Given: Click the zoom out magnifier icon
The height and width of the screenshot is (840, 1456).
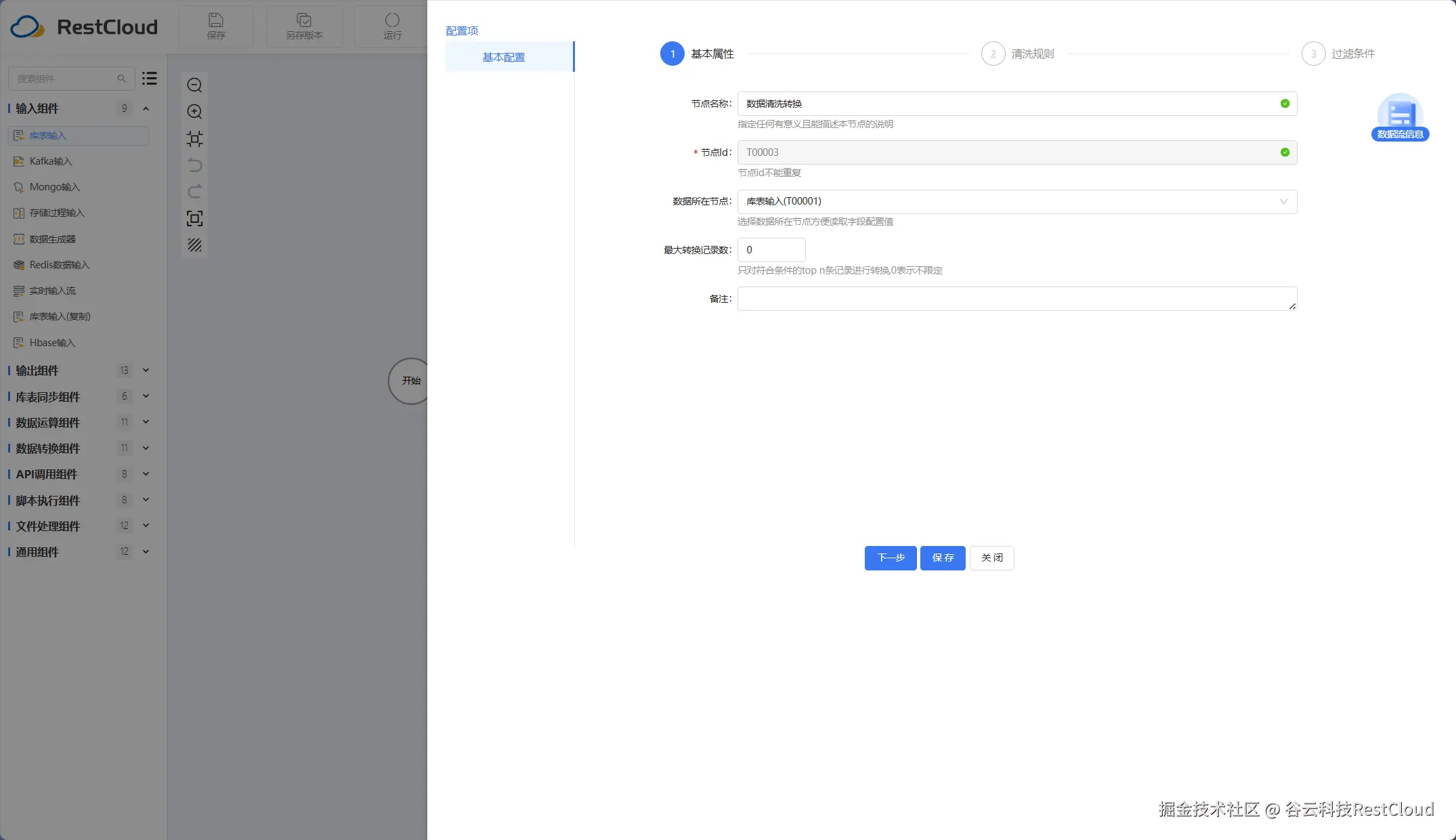Looking at the screenshot, I should pos(194,85).
